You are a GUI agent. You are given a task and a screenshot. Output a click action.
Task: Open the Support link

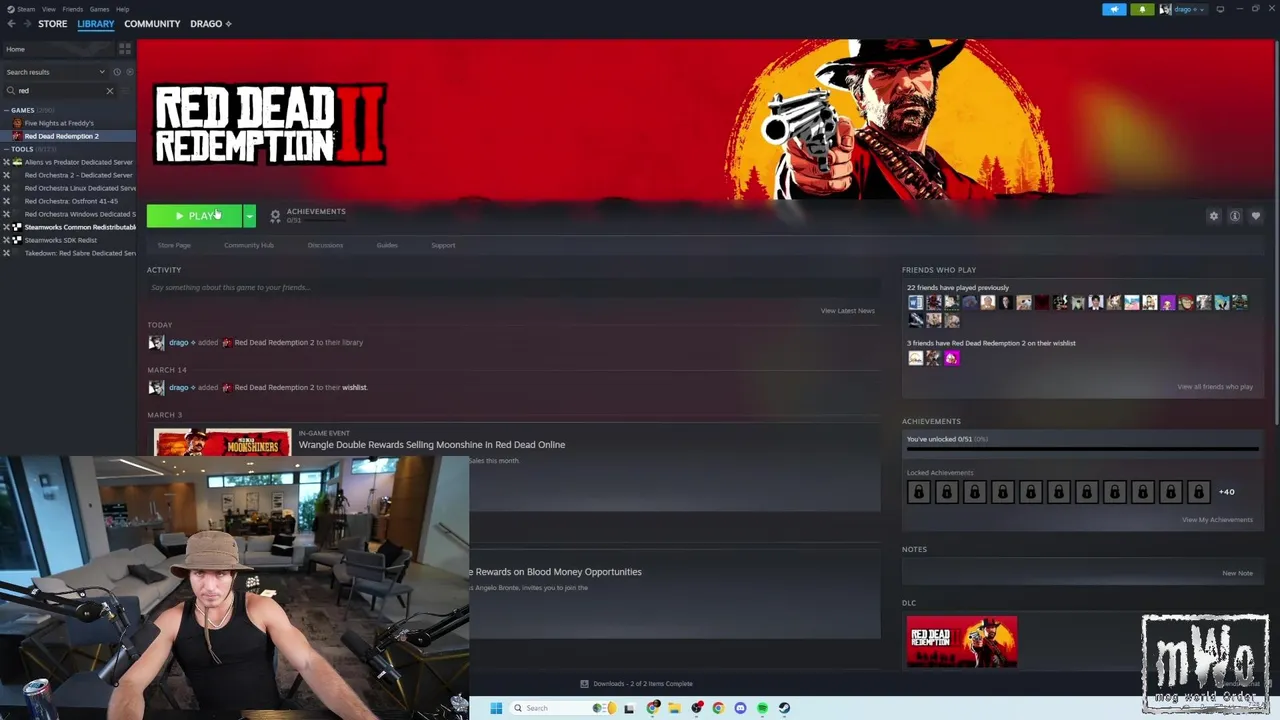(x=443, y=245)
